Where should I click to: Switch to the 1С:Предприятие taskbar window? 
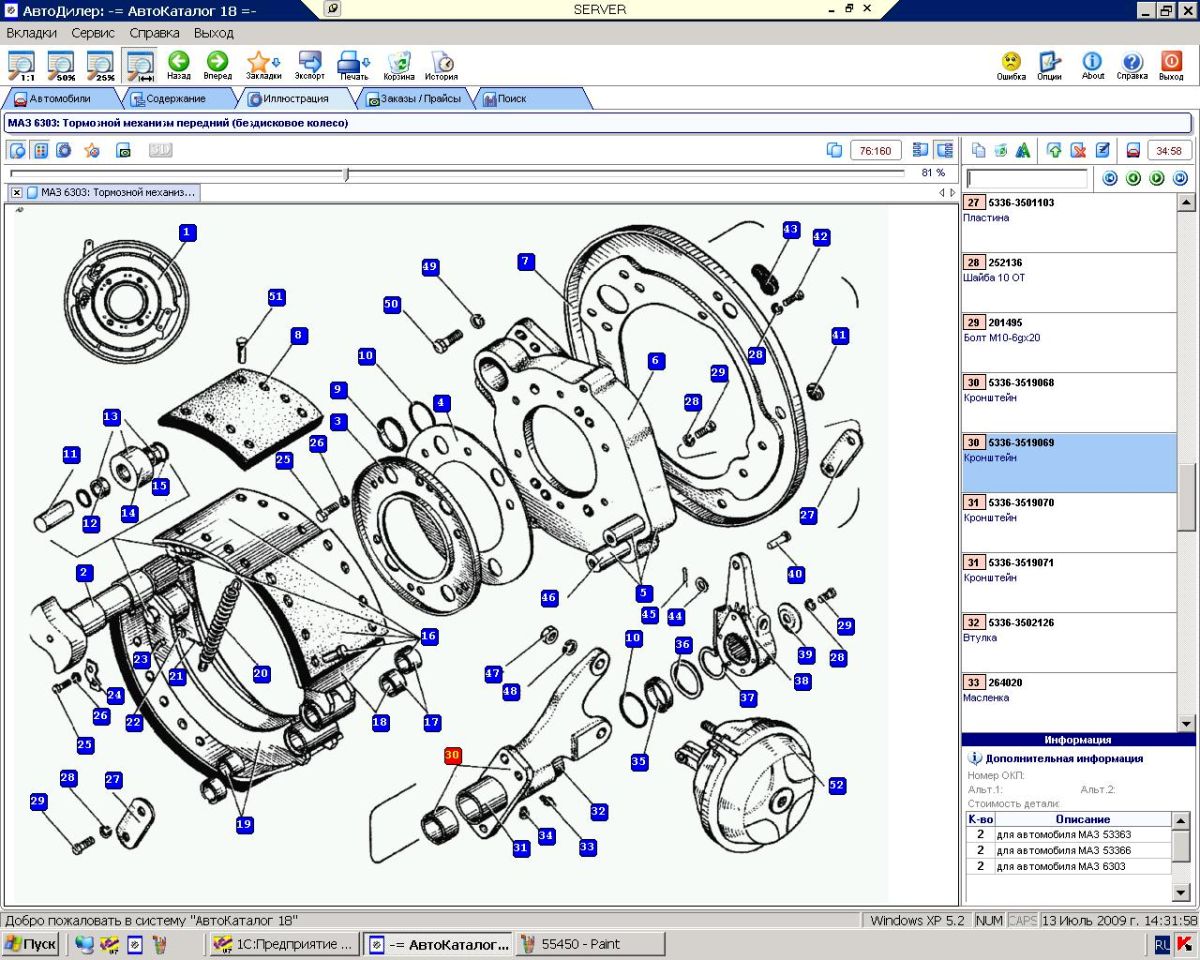point(283,943)
